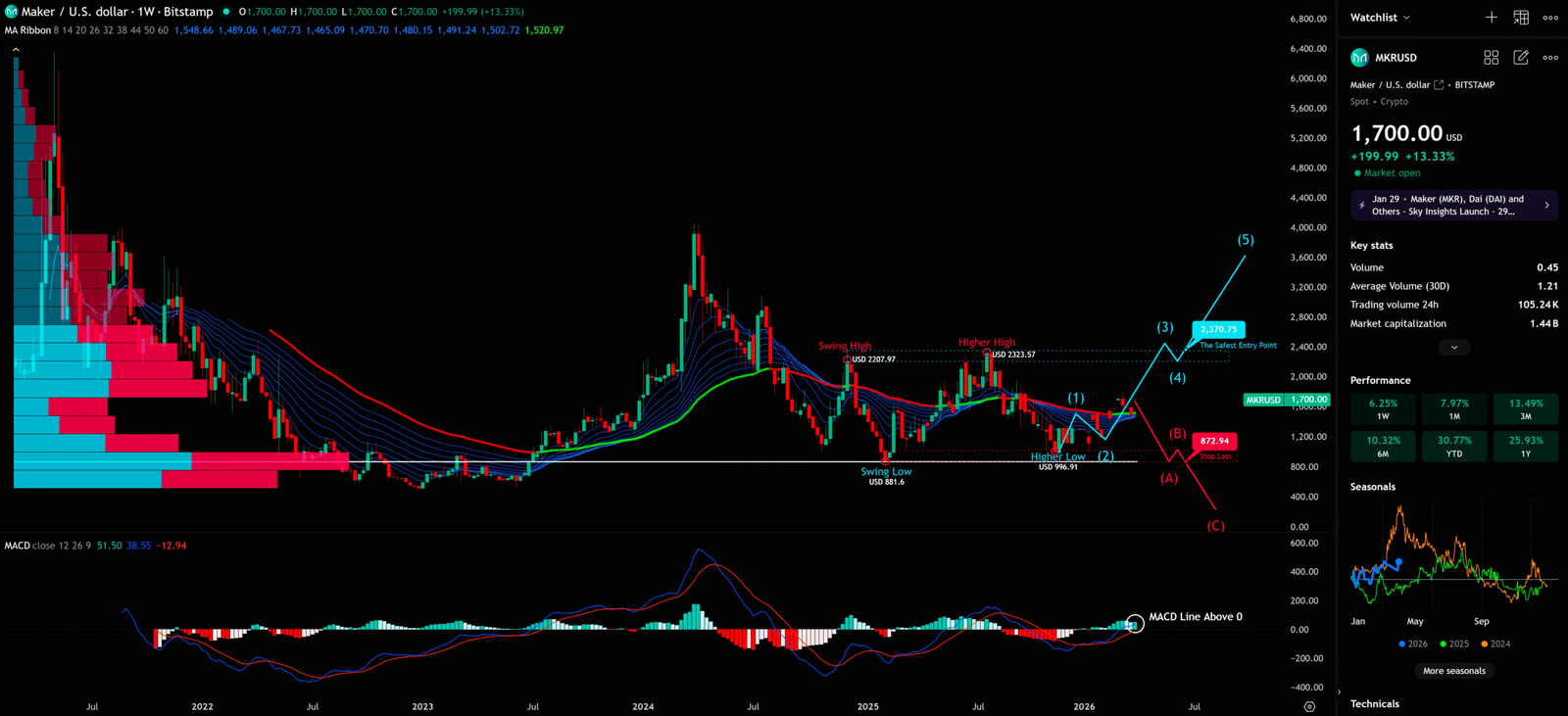Add a symbol with the plus icon
The height and width of the screenshot is (716, 1568).
point(1491,18)
